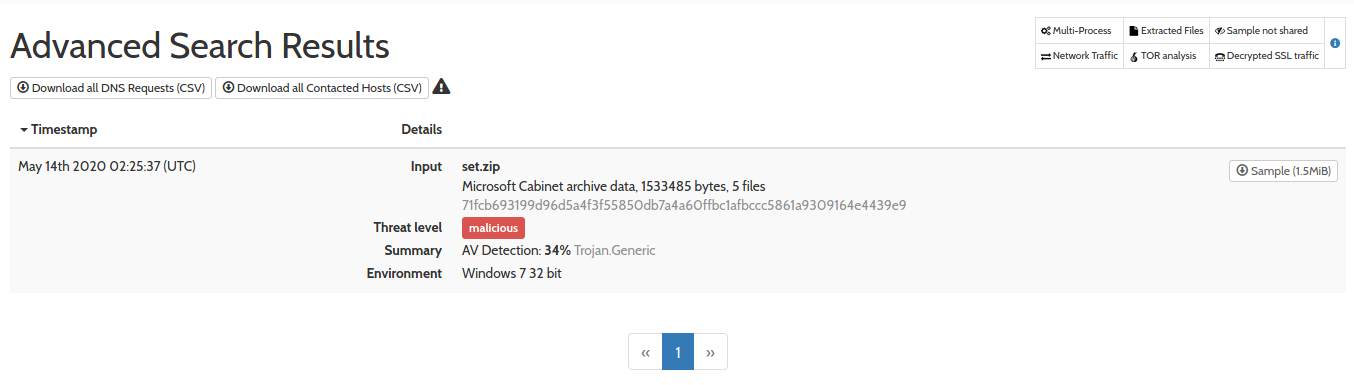Go to next results page

(x=710, y=352)
